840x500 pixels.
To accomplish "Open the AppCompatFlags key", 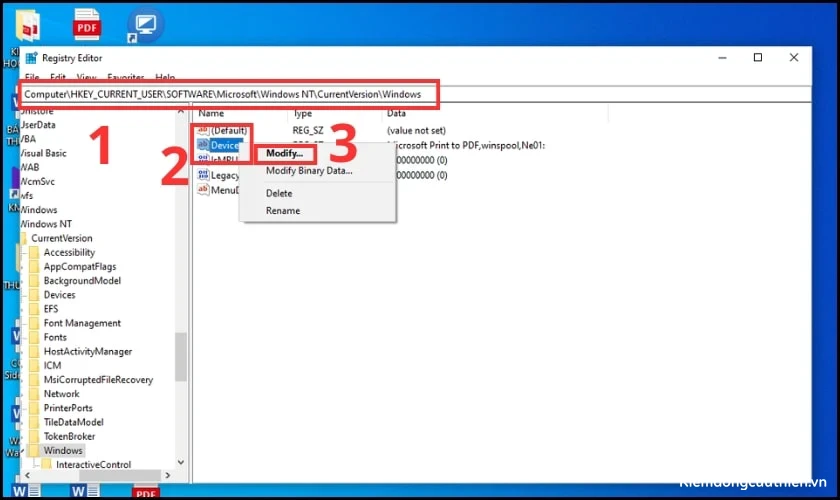I will (80, 266).
